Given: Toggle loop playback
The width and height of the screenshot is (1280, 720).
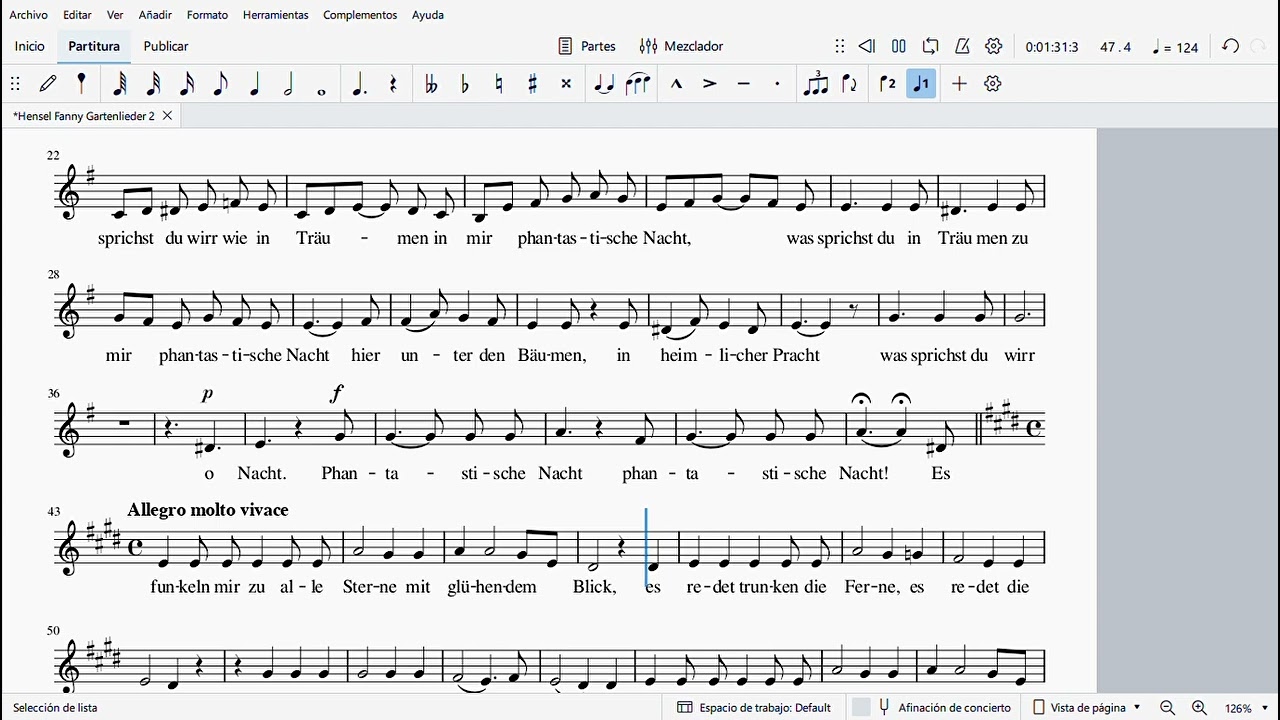Looking at the screenshot, I should tap(931, 46).
